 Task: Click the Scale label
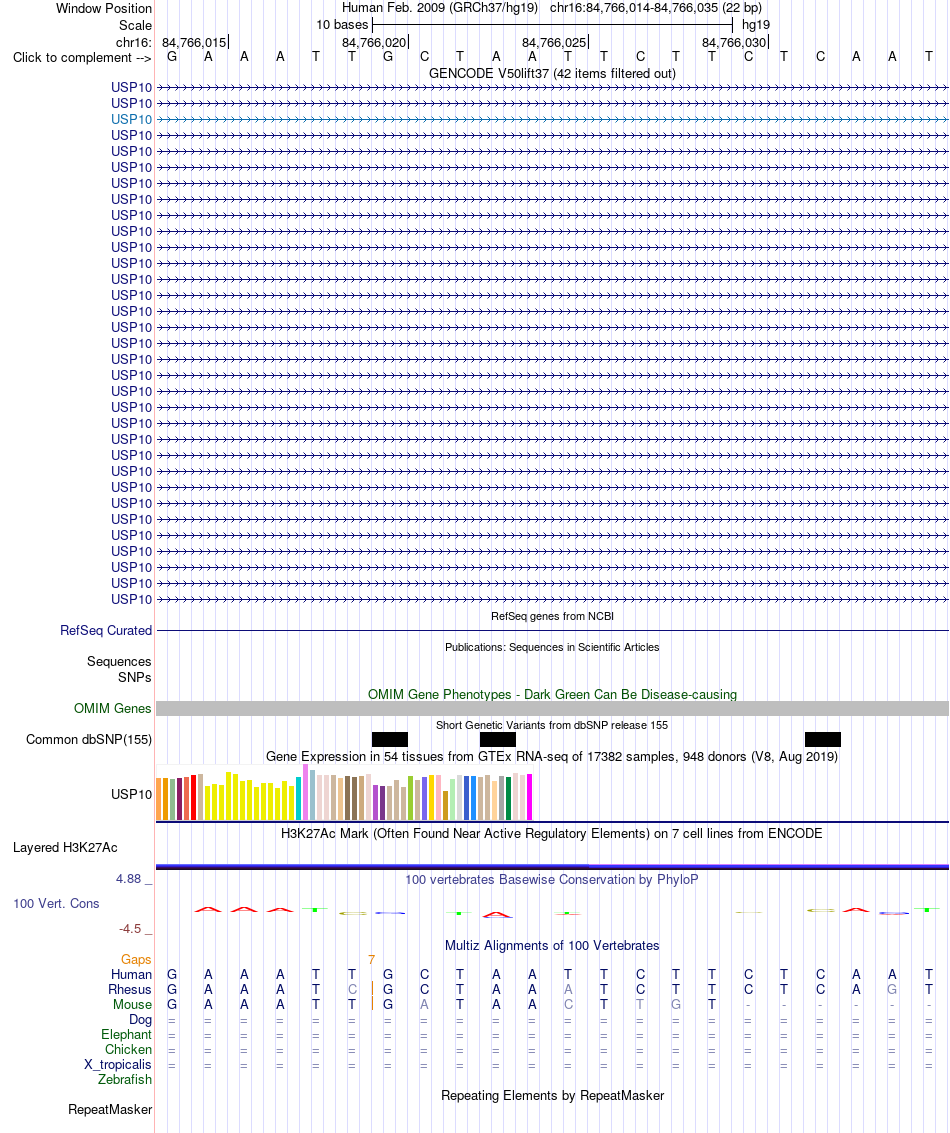click(135, 25)
